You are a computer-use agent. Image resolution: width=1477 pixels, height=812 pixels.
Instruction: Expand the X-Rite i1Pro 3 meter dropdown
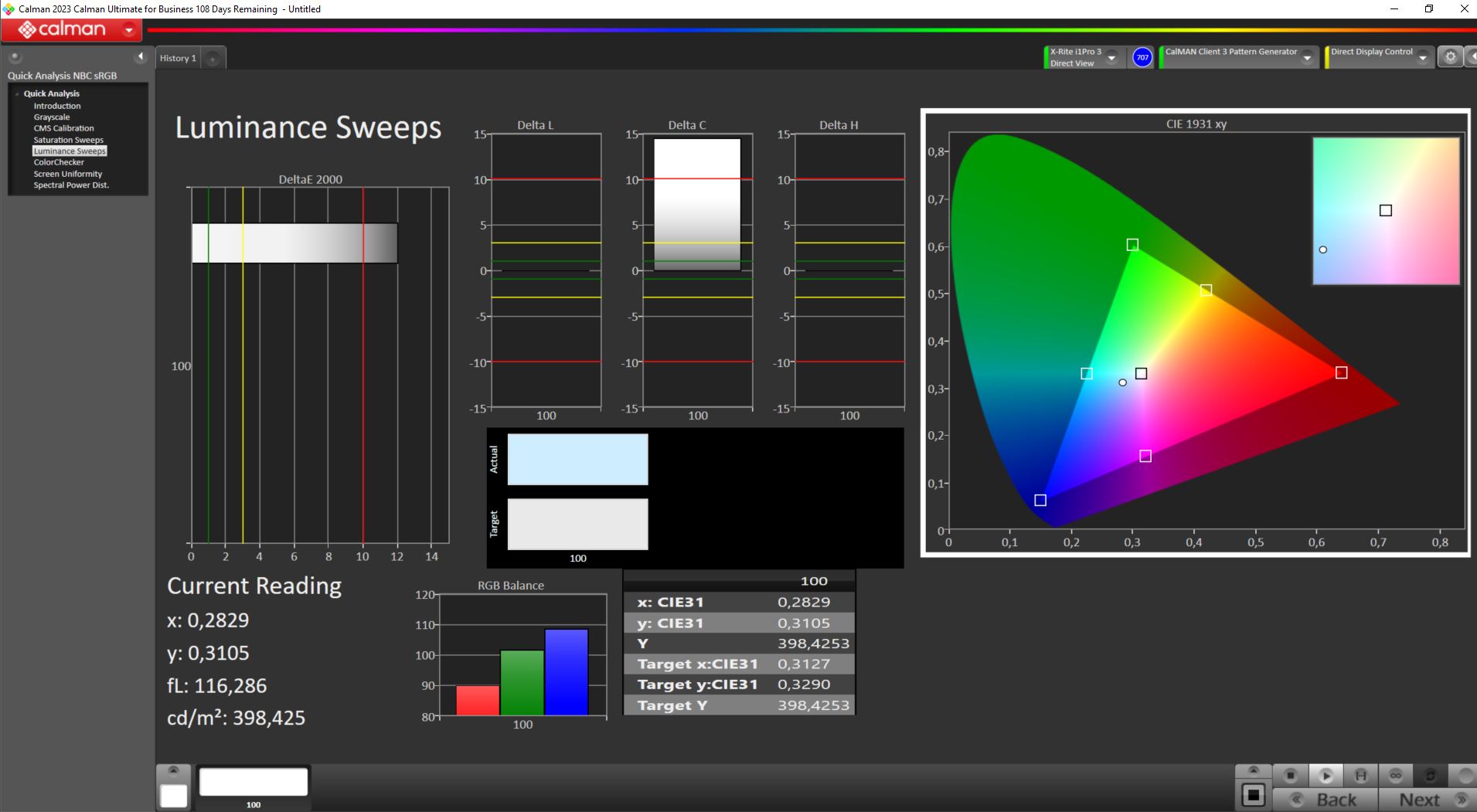point(1111,58)
